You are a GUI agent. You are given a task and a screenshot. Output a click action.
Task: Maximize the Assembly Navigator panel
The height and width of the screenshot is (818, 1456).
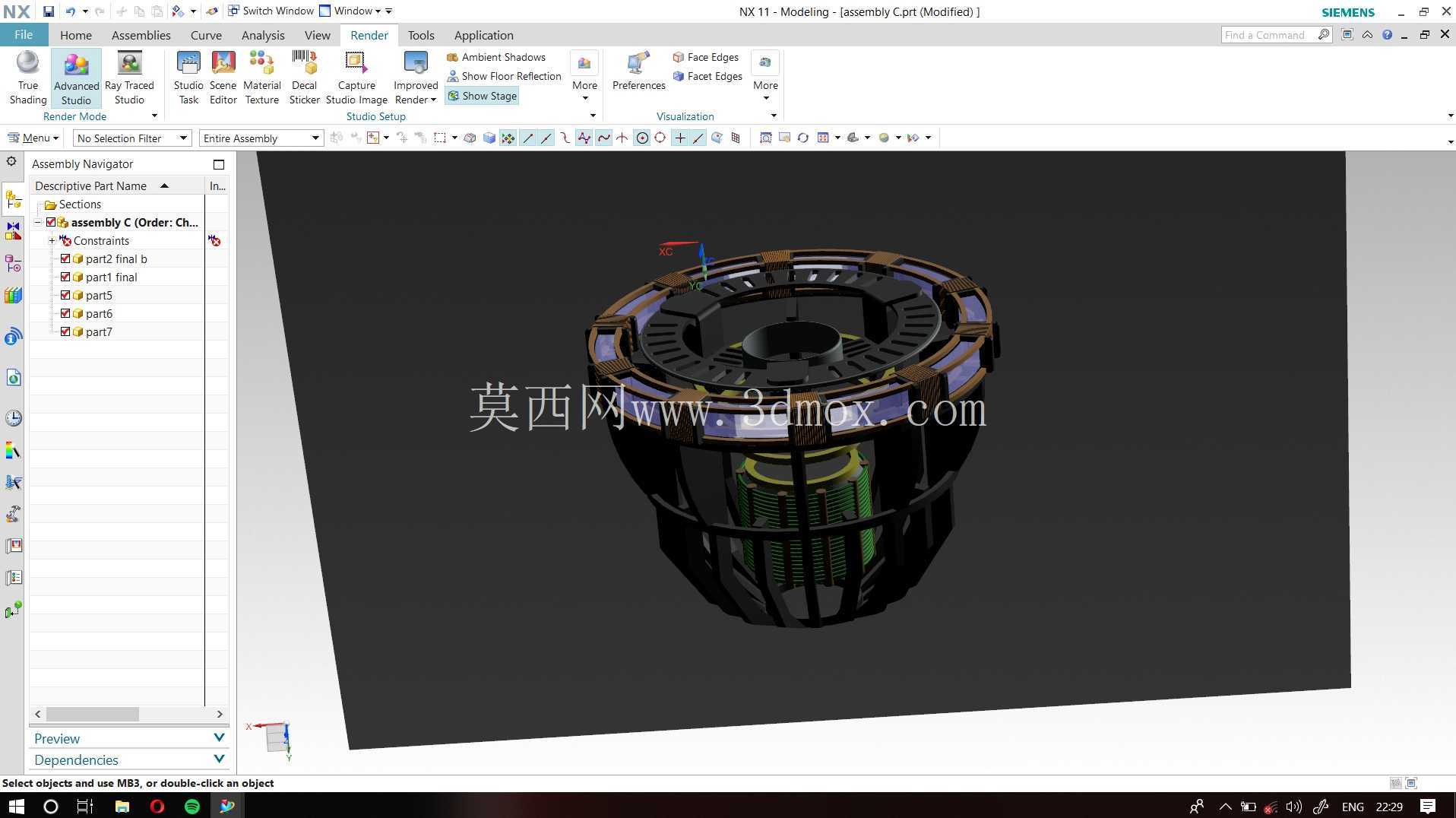point(219,164)
